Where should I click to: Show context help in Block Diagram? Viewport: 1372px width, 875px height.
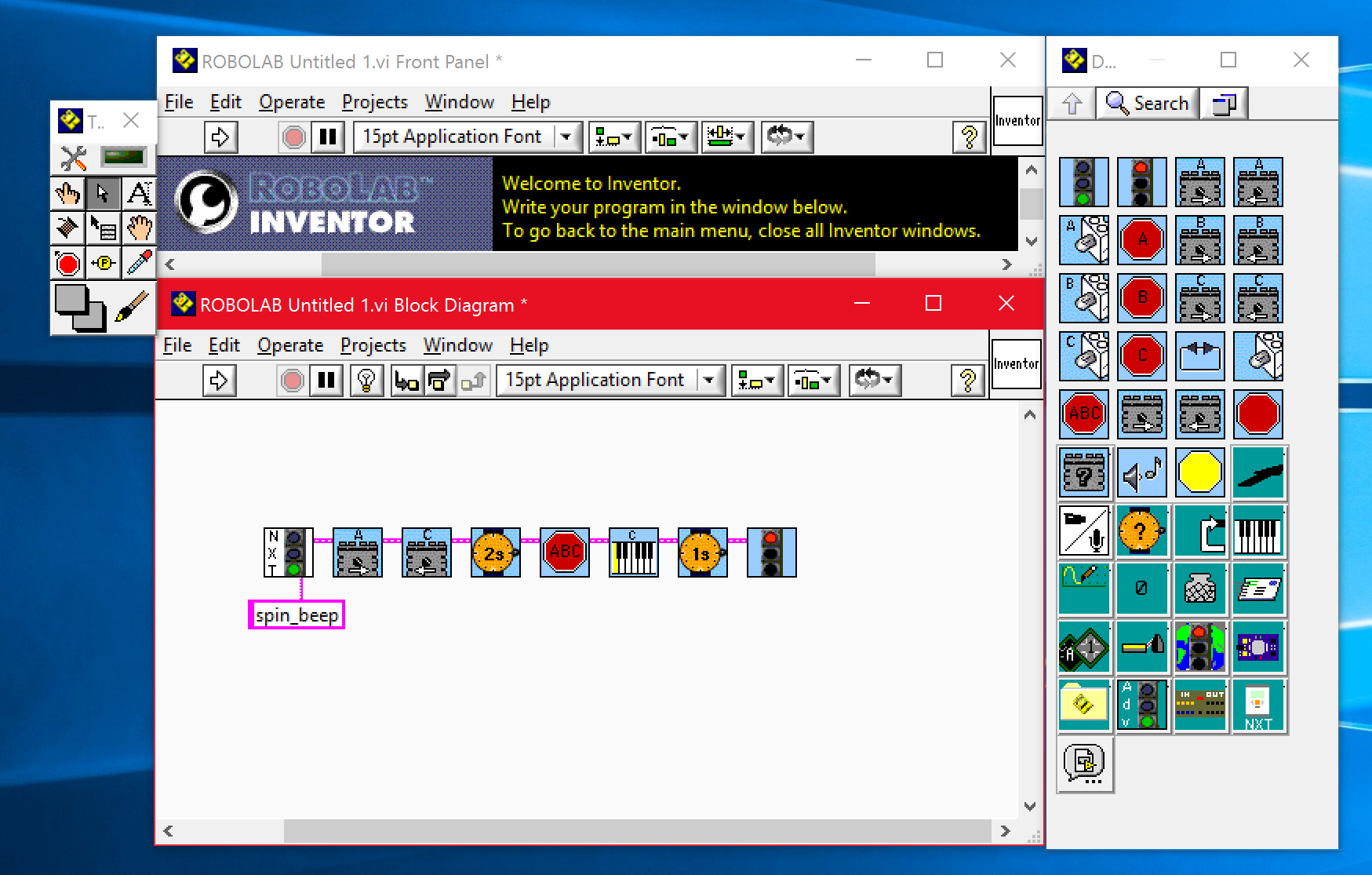tap(968, 381)
